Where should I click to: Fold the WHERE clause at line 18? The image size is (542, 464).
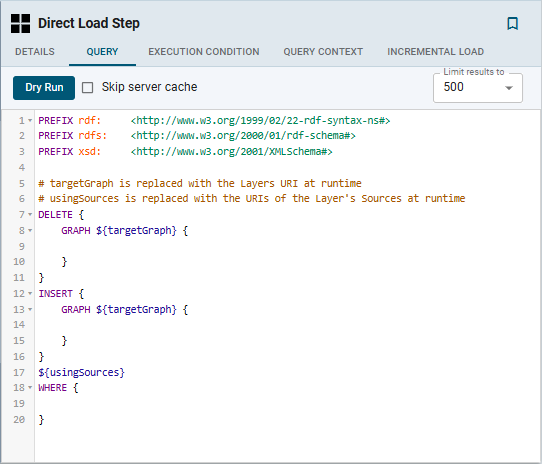click(x=30, y=388)
